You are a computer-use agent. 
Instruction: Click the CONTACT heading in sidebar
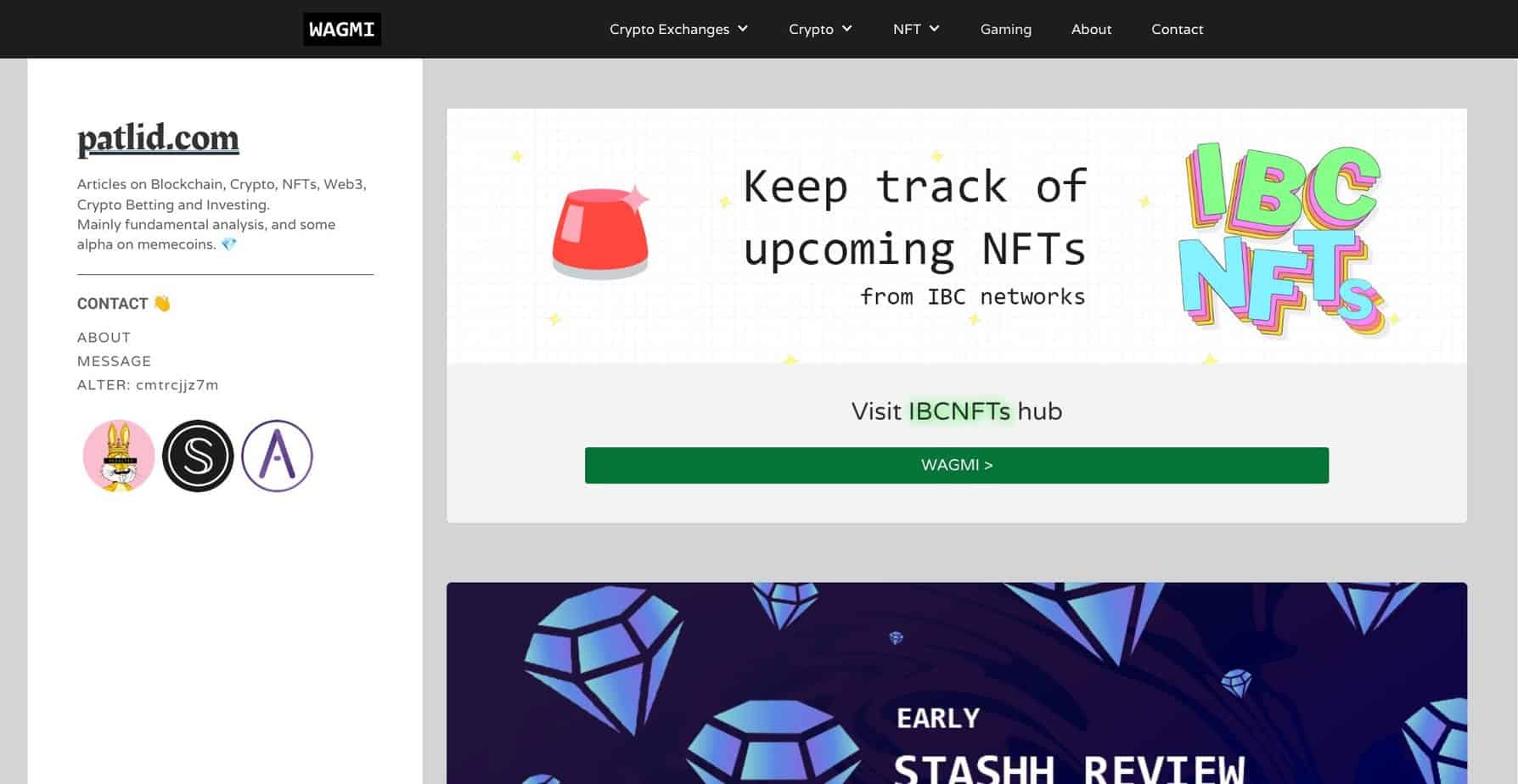[124, 304]
